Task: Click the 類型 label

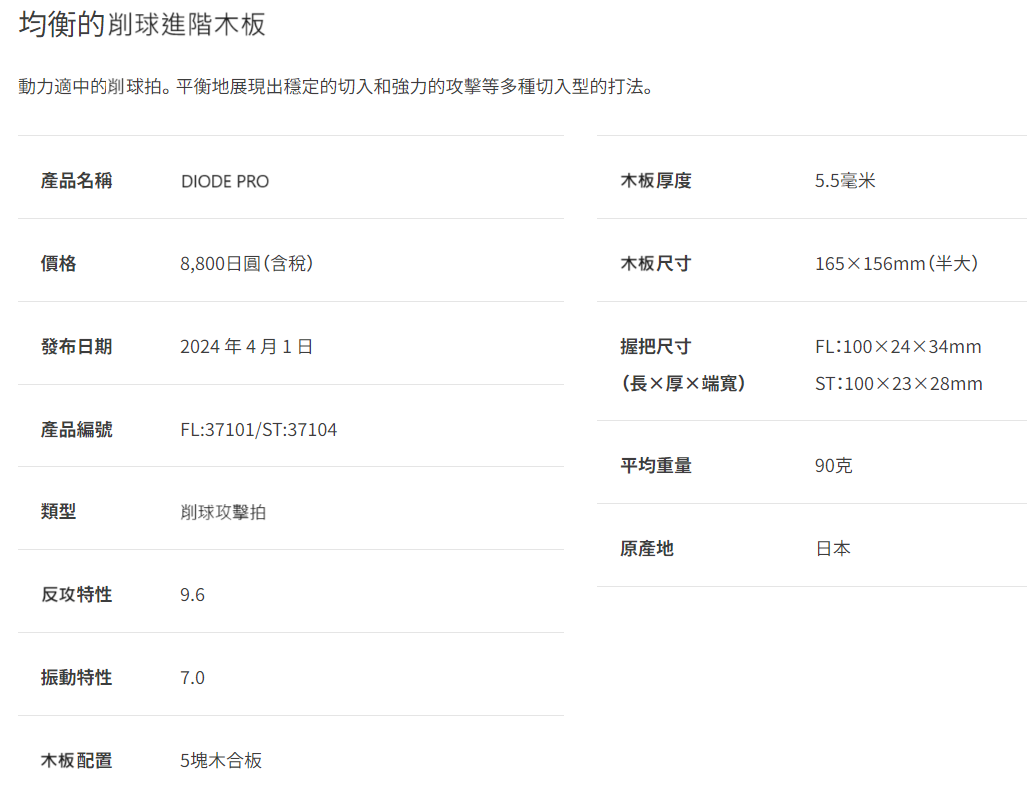Action: pos(58,511)
